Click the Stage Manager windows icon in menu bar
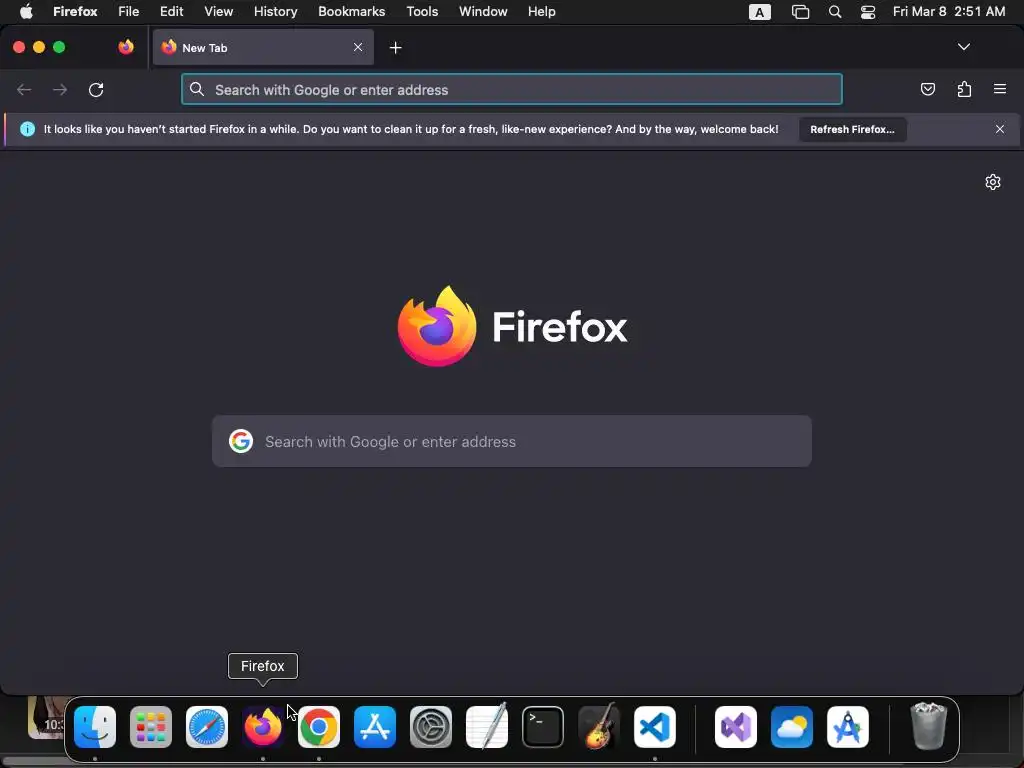Image resolution: width=1024 pixels, height=768 pixels. [800, 12]
